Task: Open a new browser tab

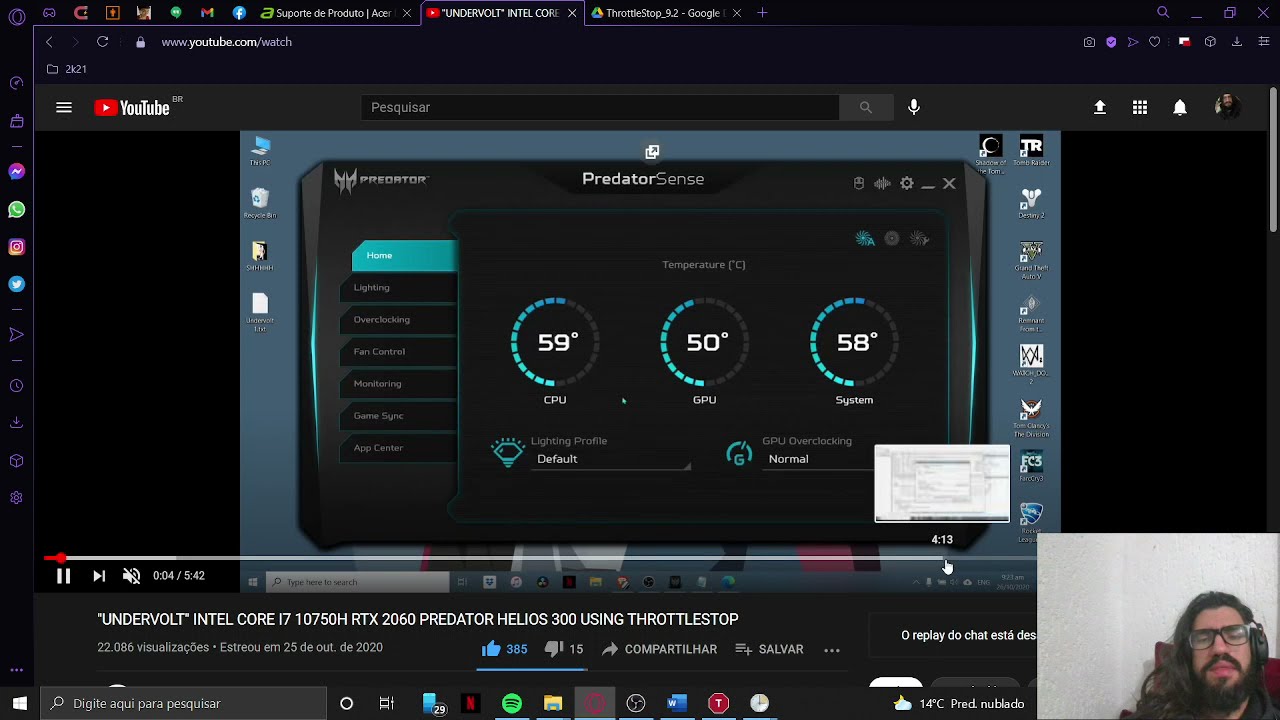Action: (x=762, y=13)
